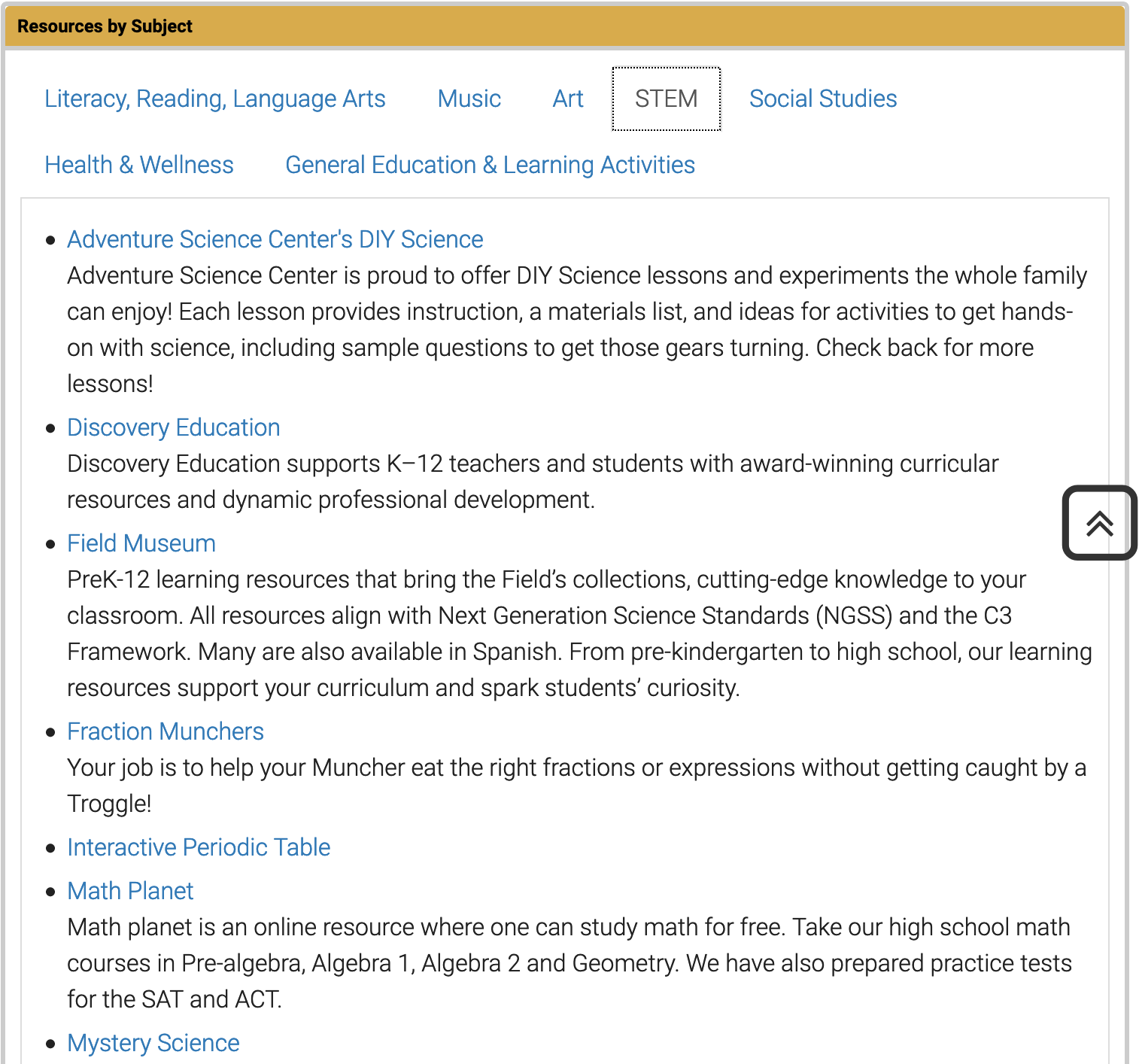Image resolution: width=1139 pixels, height=1064 pixels.
Task: Open the Health & Wellness tab
Action: (x=139, y=165)
